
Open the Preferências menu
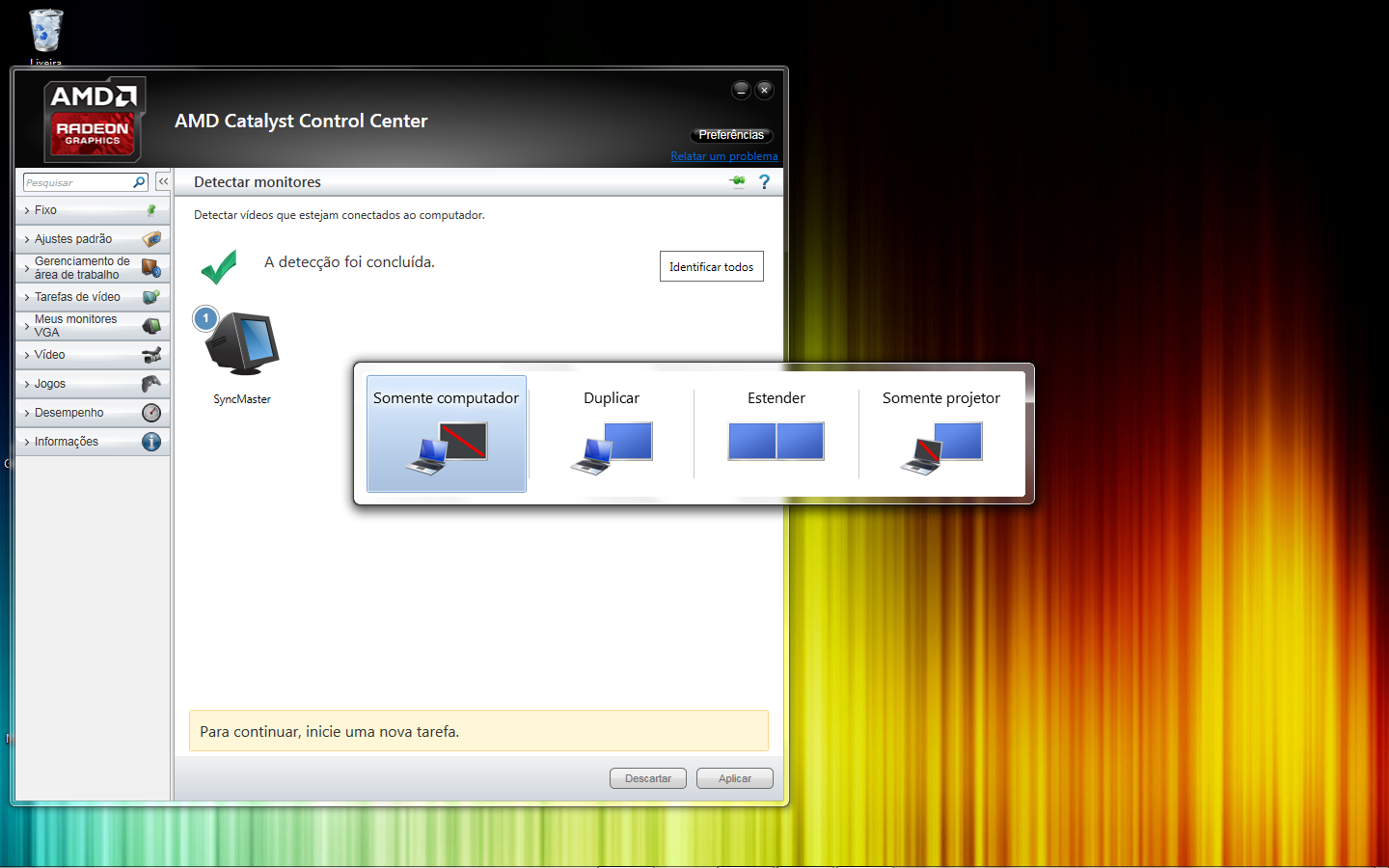(x=731, y=135)
